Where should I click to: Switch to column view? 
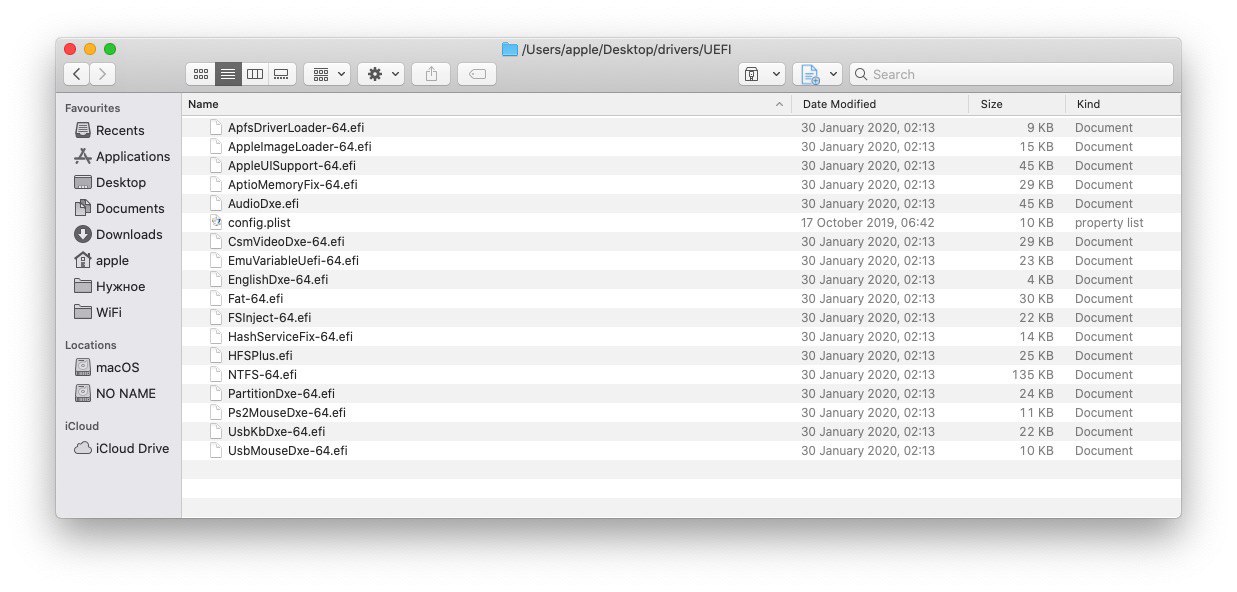(255, 74)
